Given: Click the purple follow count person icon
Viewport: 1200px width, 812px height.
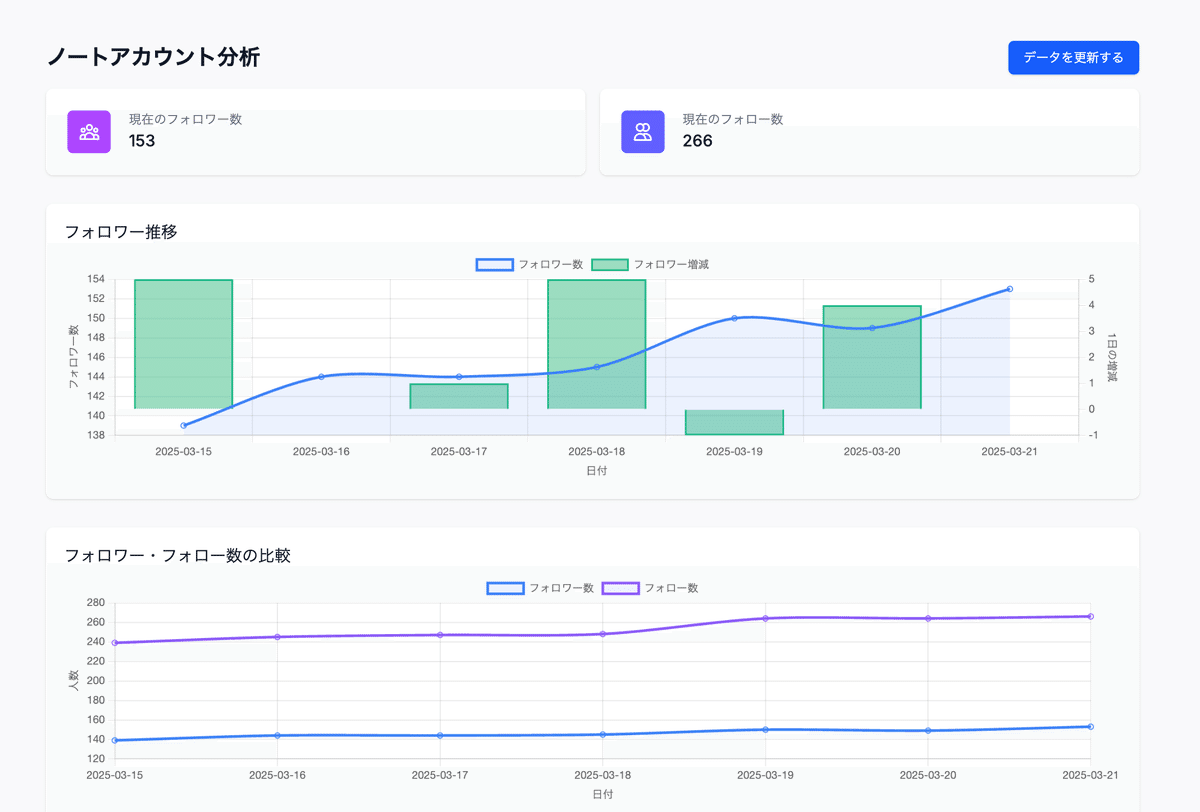Looking at the screenshot, I should coord(642,131).
